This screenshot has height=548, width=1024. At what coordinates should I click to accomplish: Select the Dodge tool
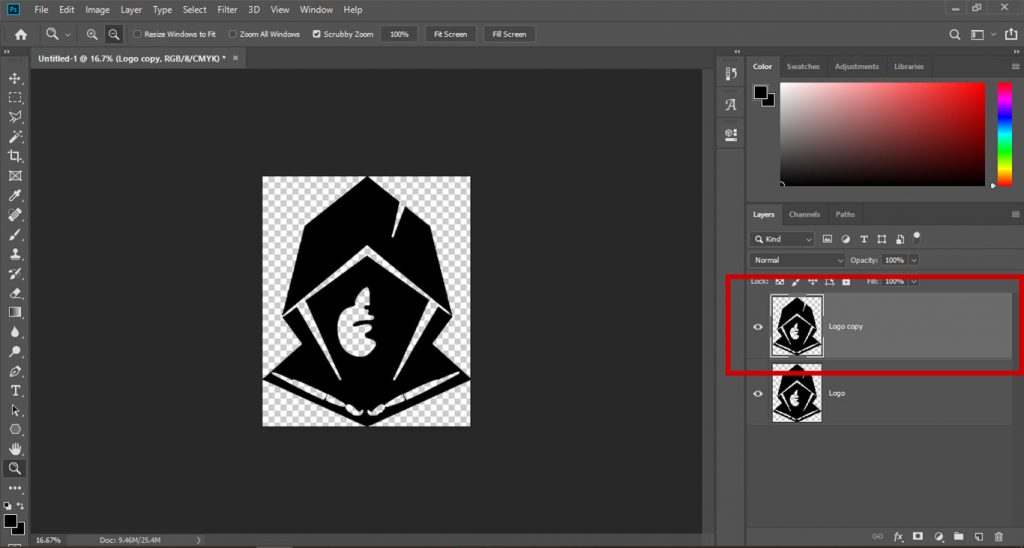pos(14,351)
